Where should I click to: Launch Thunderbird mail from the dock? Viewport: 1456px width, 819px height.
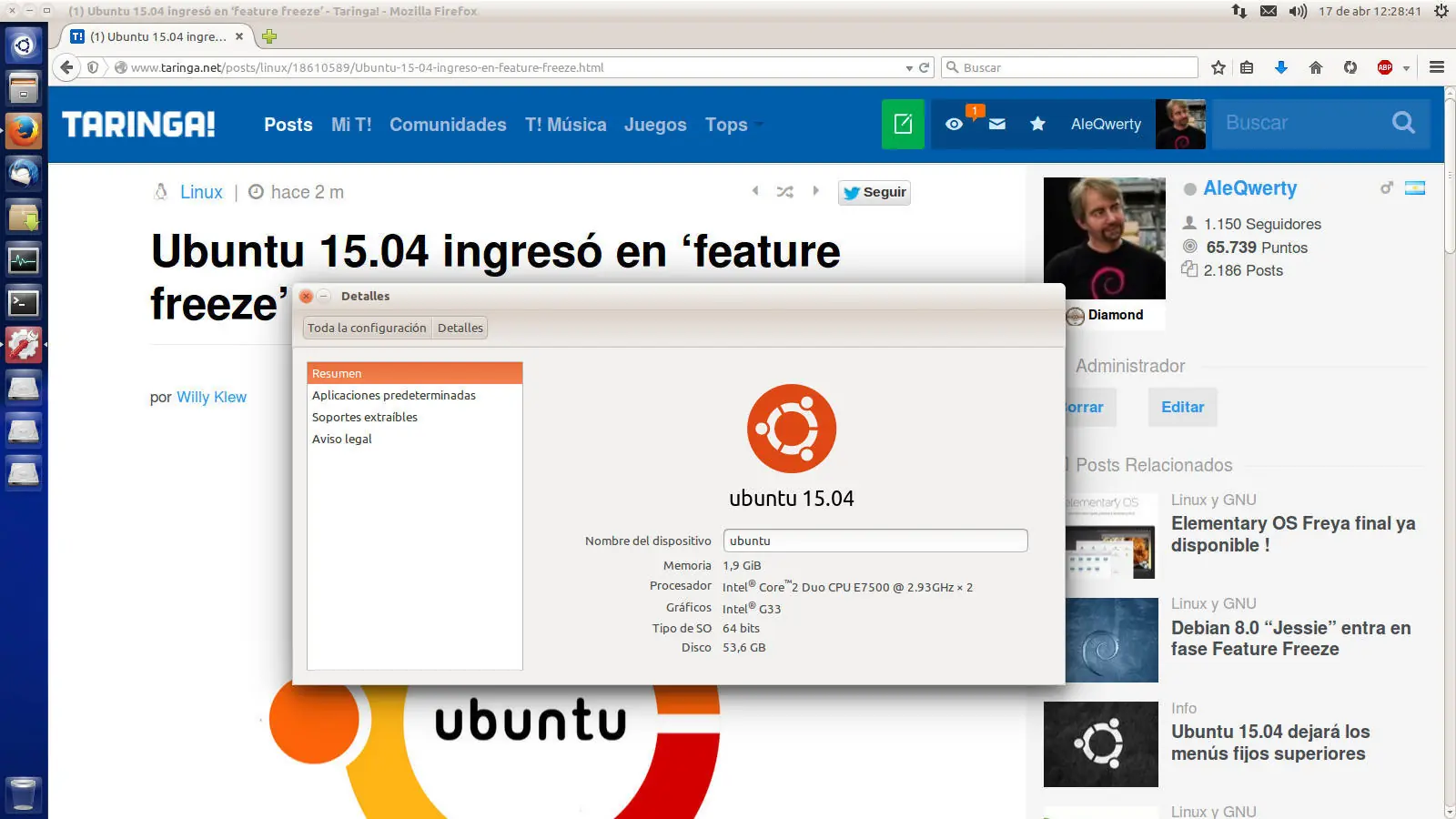(x=24, y=174)
